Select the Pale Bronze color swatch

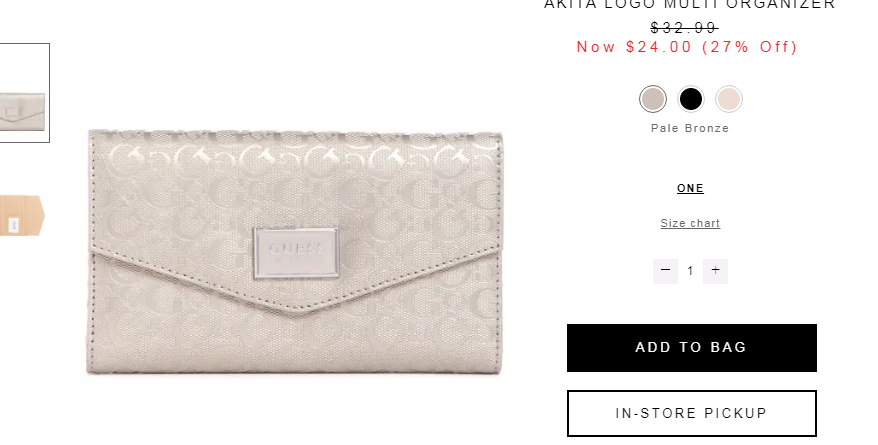point(653,100)
